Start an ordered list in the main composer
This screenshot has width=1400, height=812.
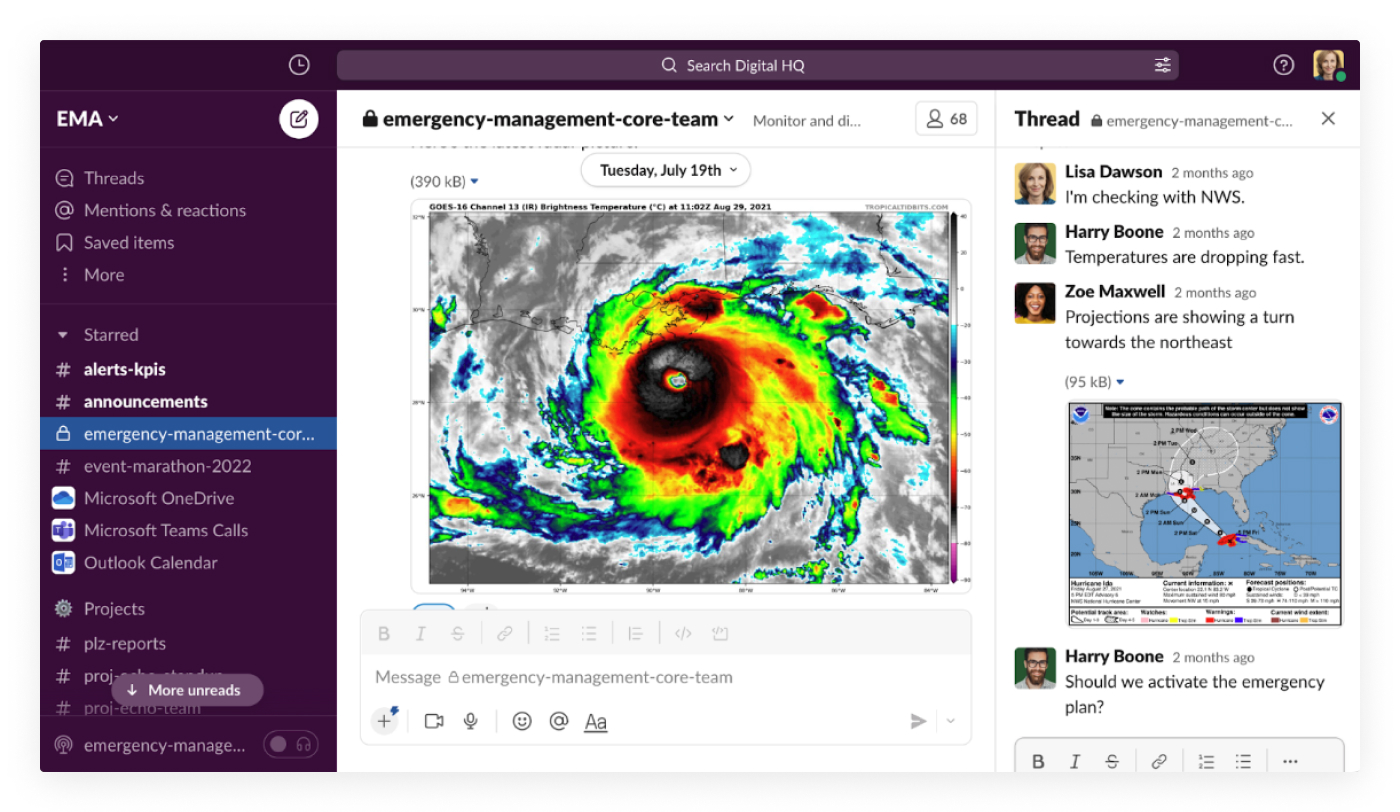[551, 633]
